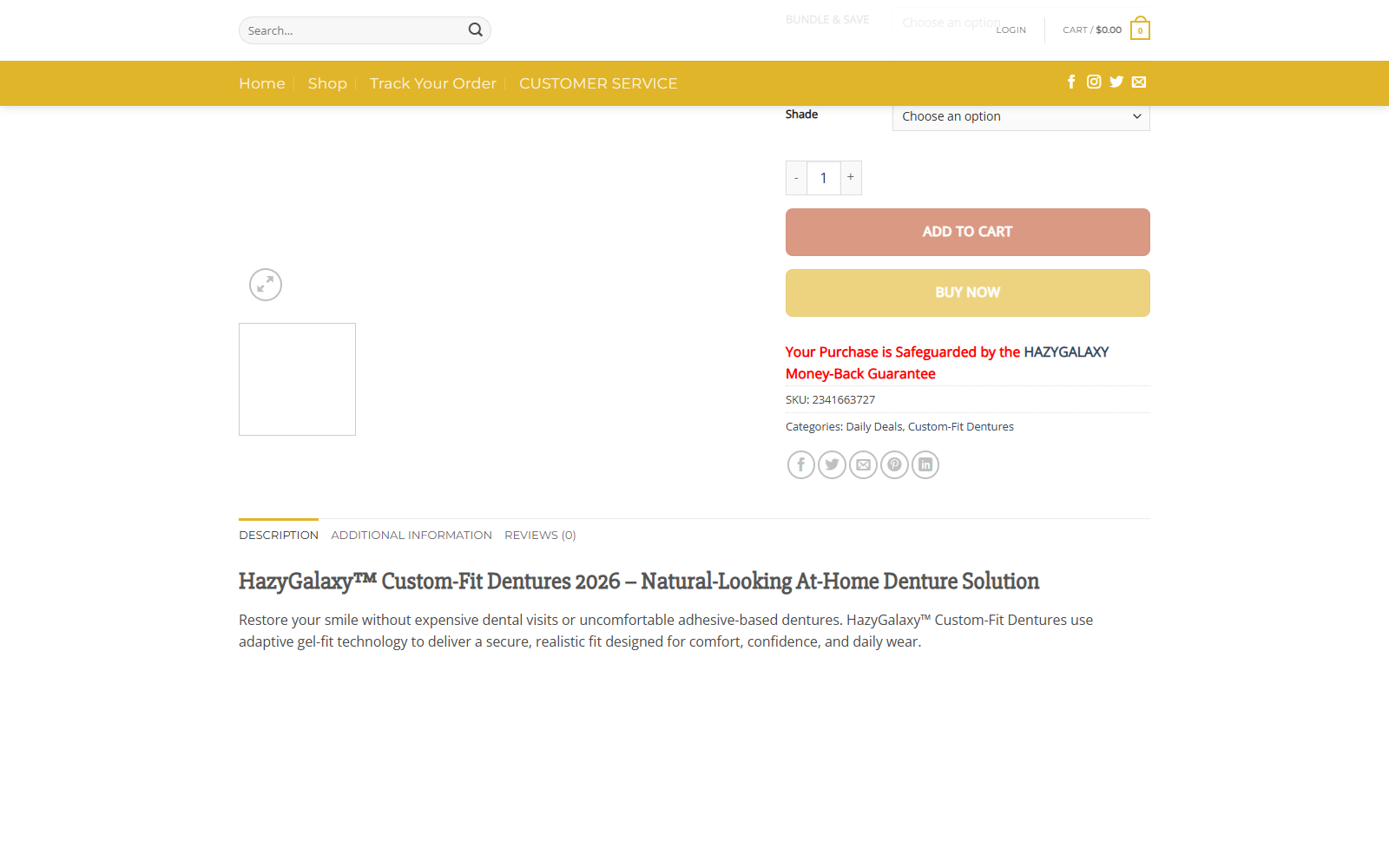Open Instagram icon in yellow header
Image resolution: width=1389 pixels, height=868 pixels.
point(1094,82)
